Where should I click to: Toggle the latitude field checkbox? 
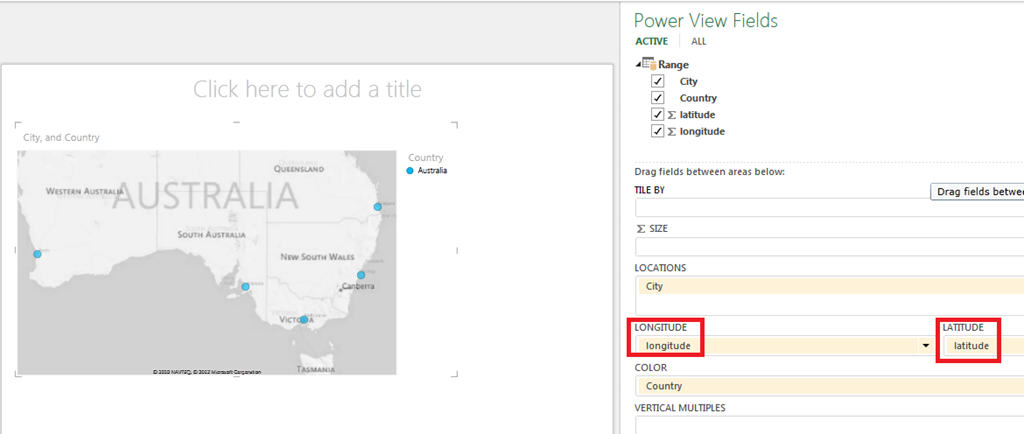(658, 114)
